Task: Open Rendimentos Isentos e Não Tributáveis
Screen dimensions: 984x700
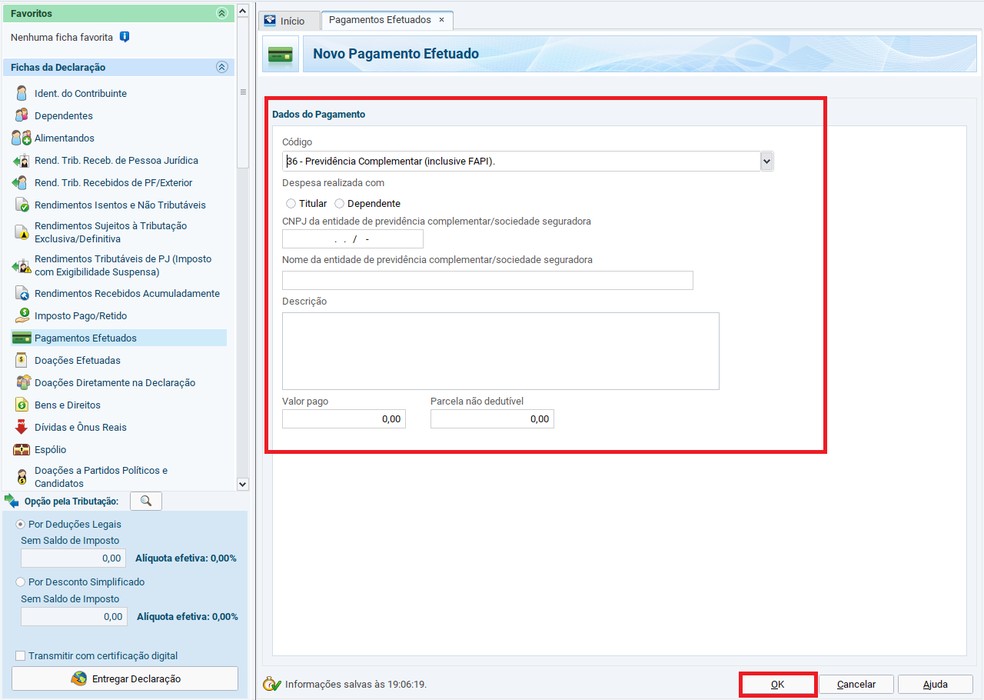Action: click(120, 205)
